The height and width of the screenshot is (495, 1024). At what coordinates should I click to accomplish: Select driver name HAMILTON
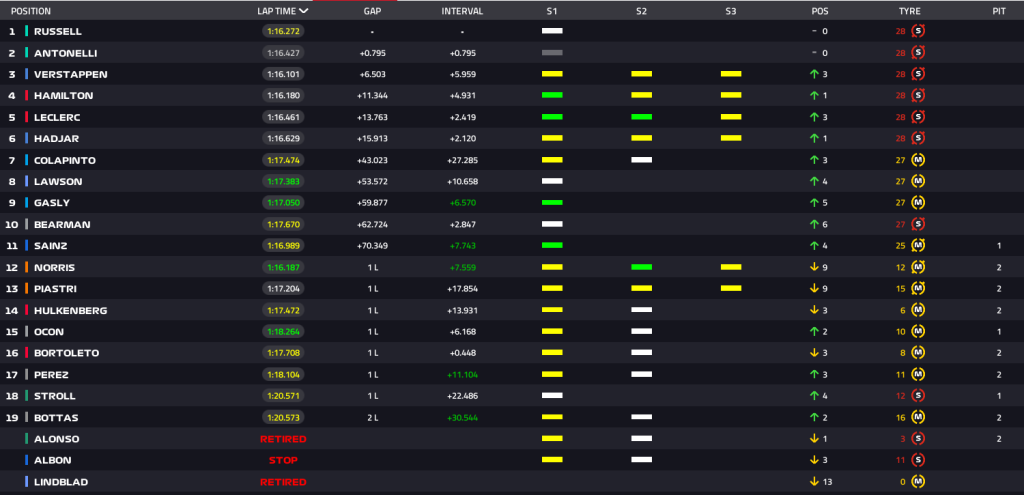(63, 95)
